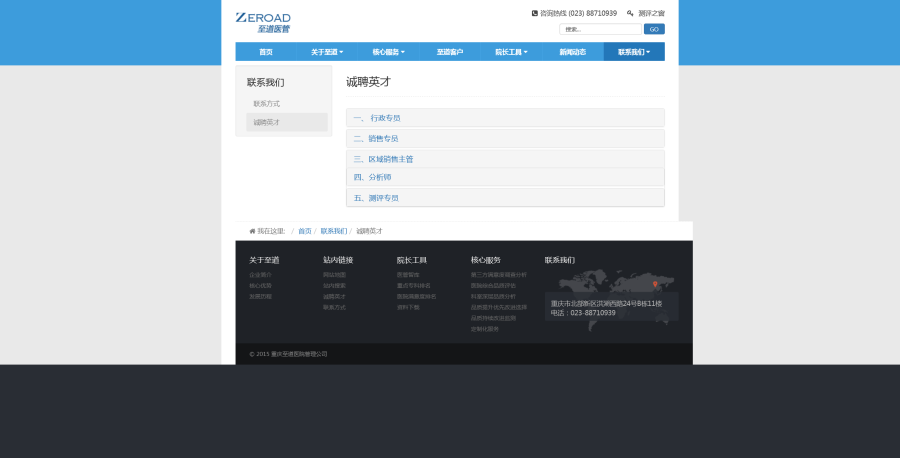Open 诚聘英才 under footer 站内链接
The width and height of the screenshot is (900, 458).
tap(335, 297)
